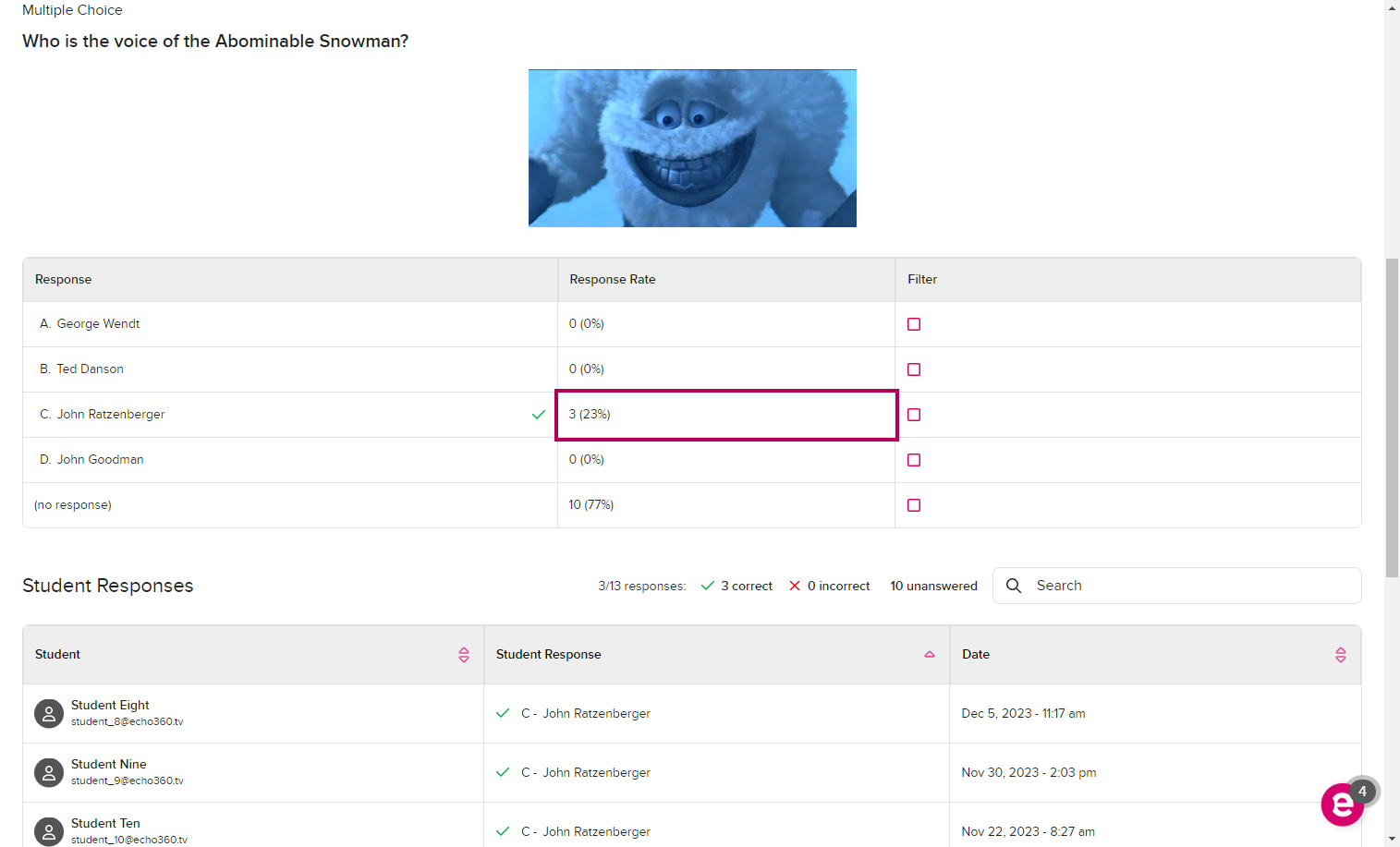Click green checkmark beside John Ratzenberger answer
The image size is (1400, 847).
tap(539, 415)
